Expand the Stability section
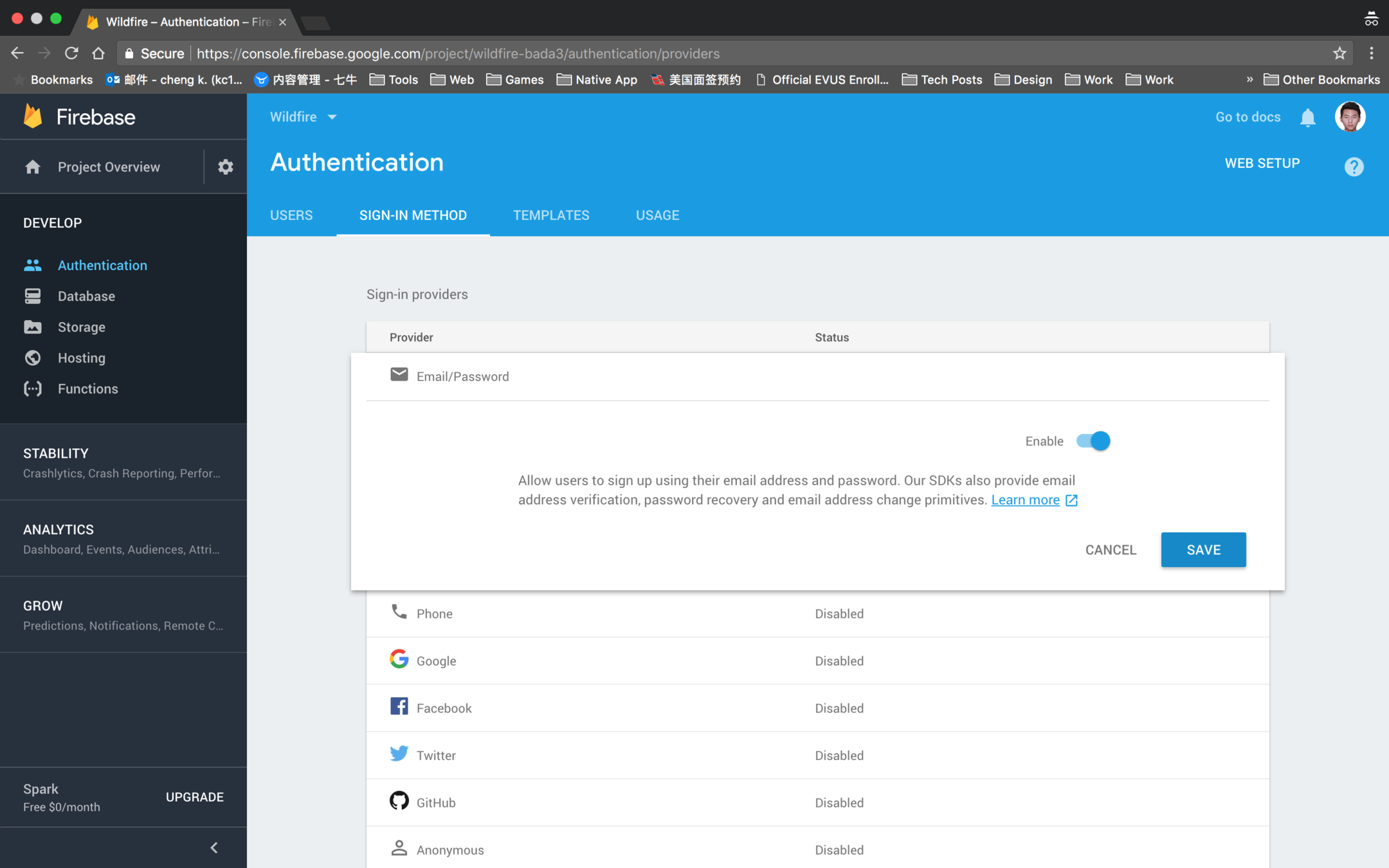The image size is (1389, 868). (122, 462)
